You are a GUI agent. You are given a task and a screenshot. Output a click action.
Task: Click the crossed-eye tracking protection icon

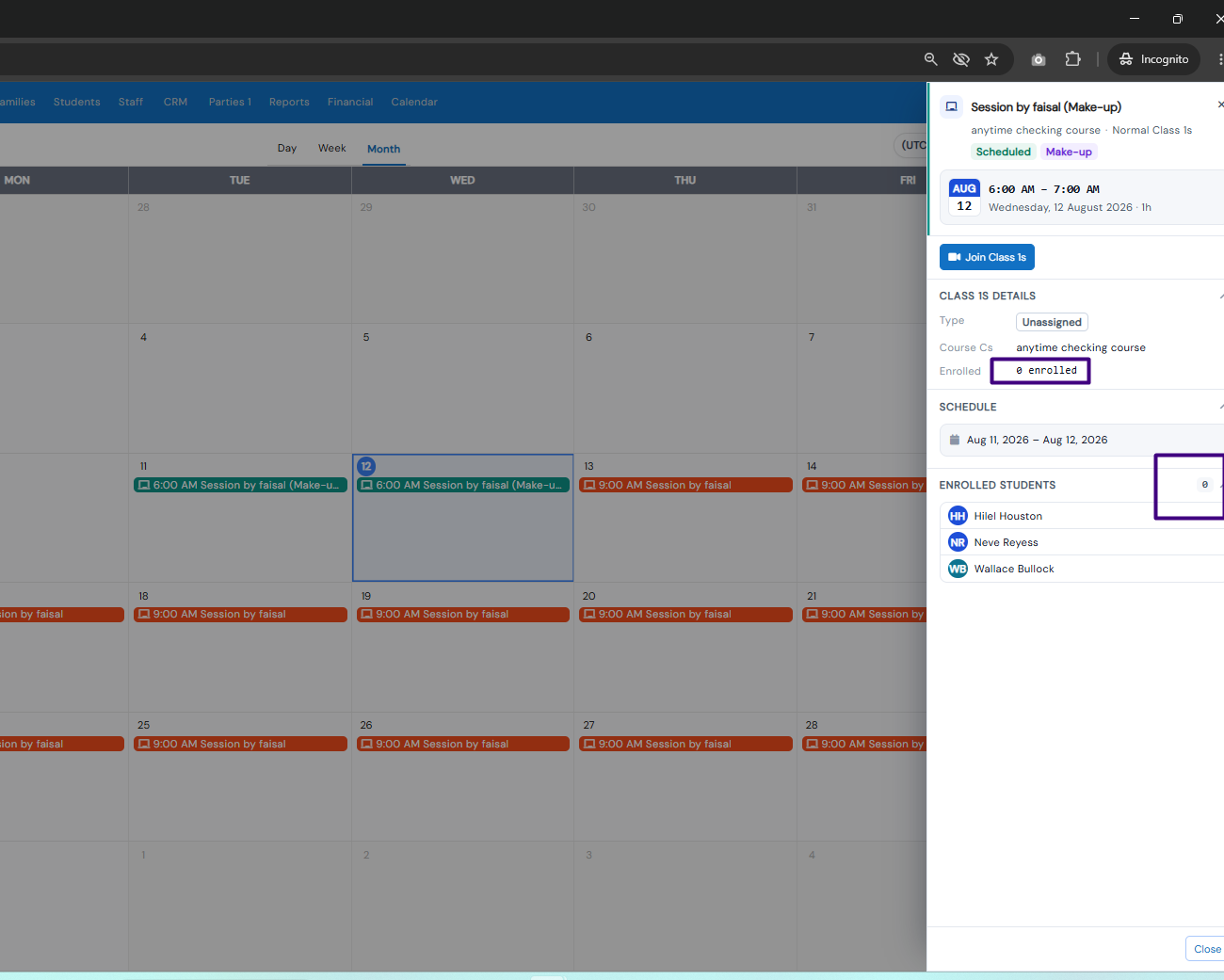click(960, 59)
